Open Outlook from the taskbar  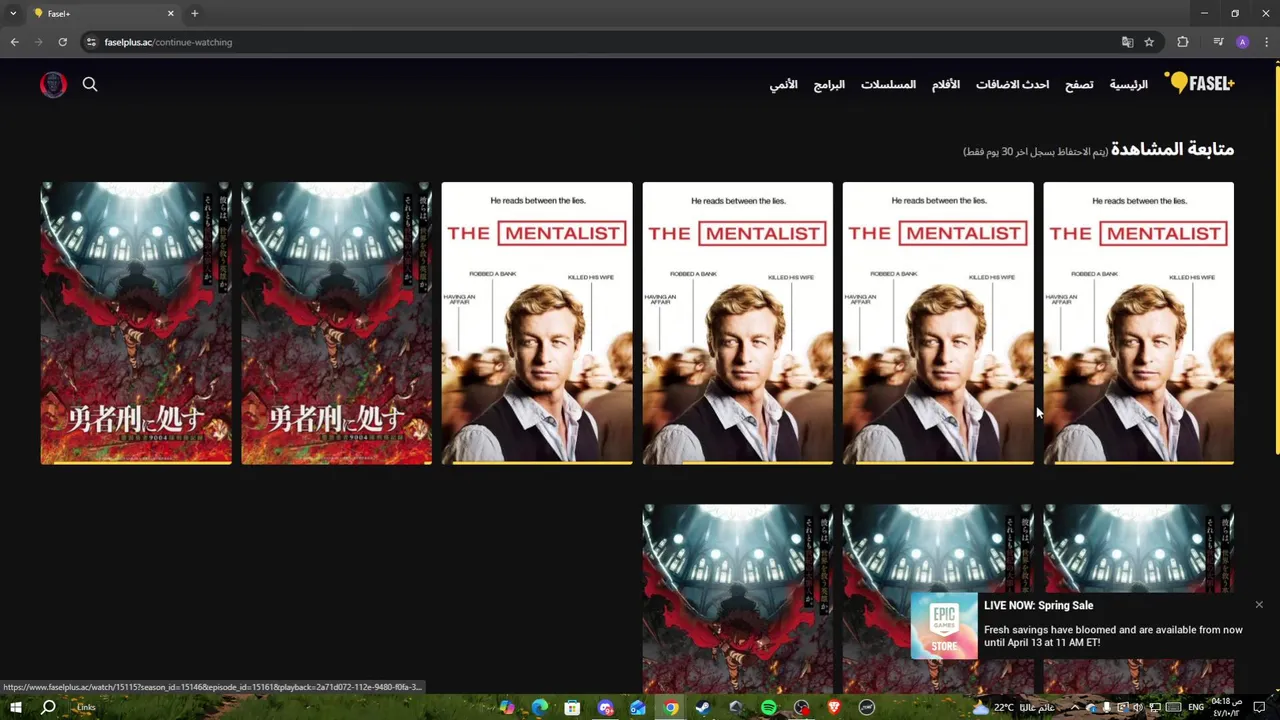click(x=638, y=708)
